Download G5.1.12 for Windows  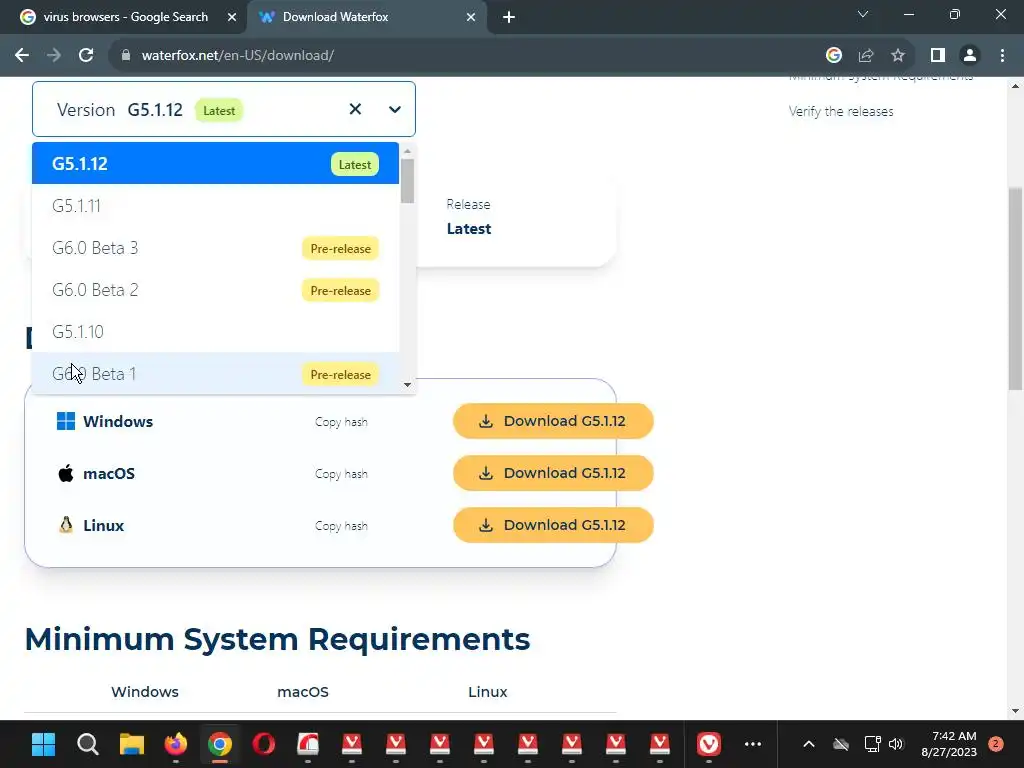pyautogui.click(x=553, y=421)
